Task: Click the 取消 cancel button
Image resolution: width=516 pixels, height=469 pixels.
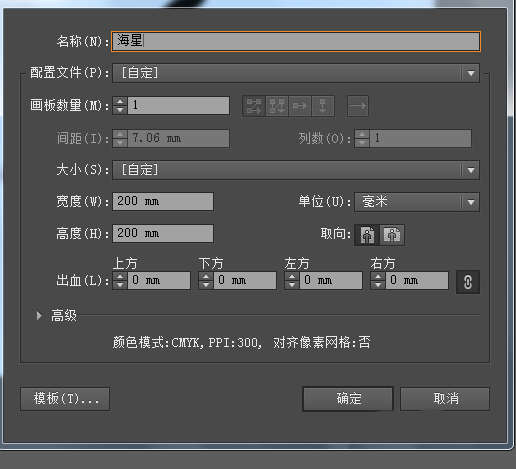Action: (445, 399)
